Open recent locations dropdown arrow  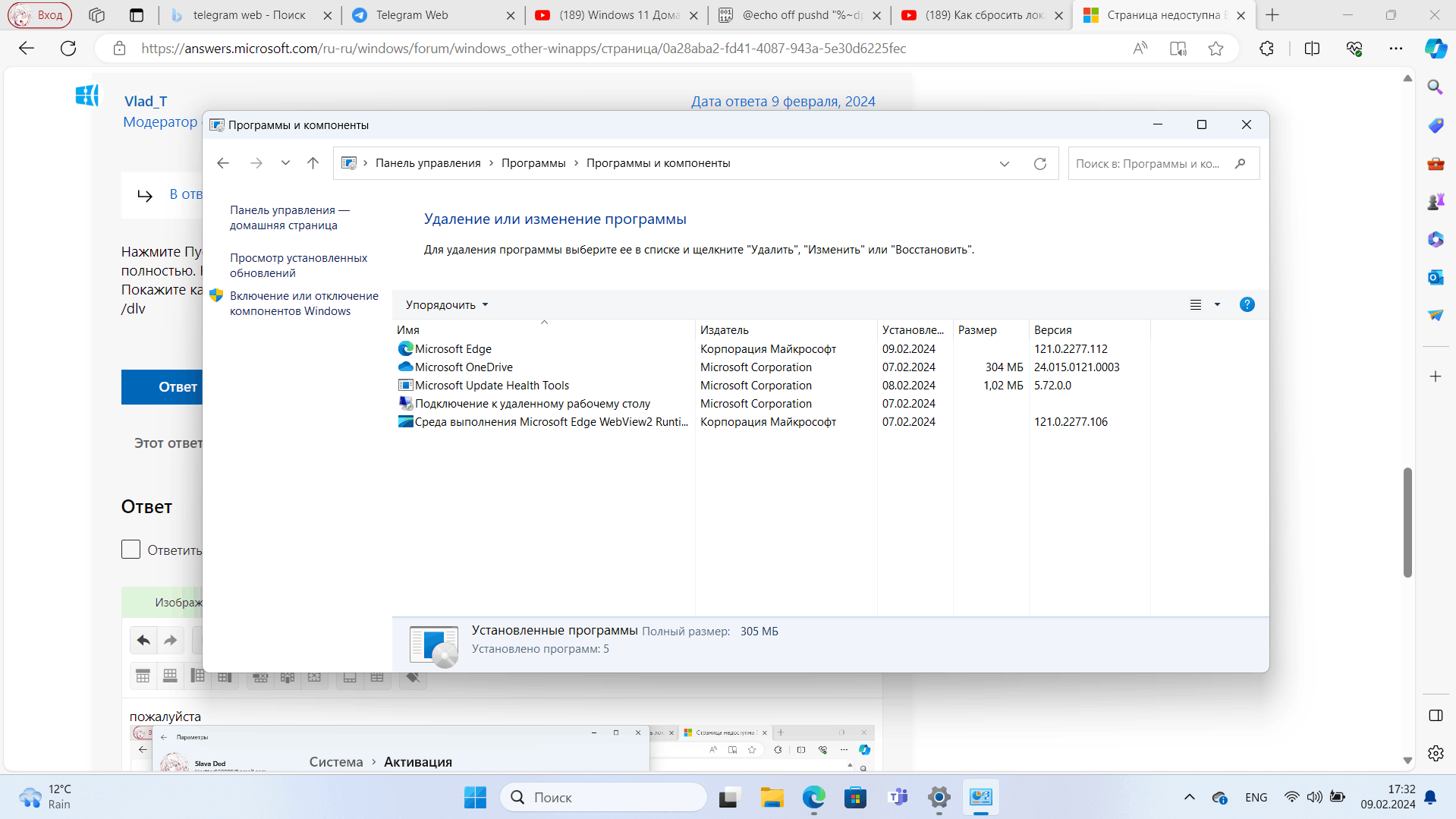coord(285,163)
